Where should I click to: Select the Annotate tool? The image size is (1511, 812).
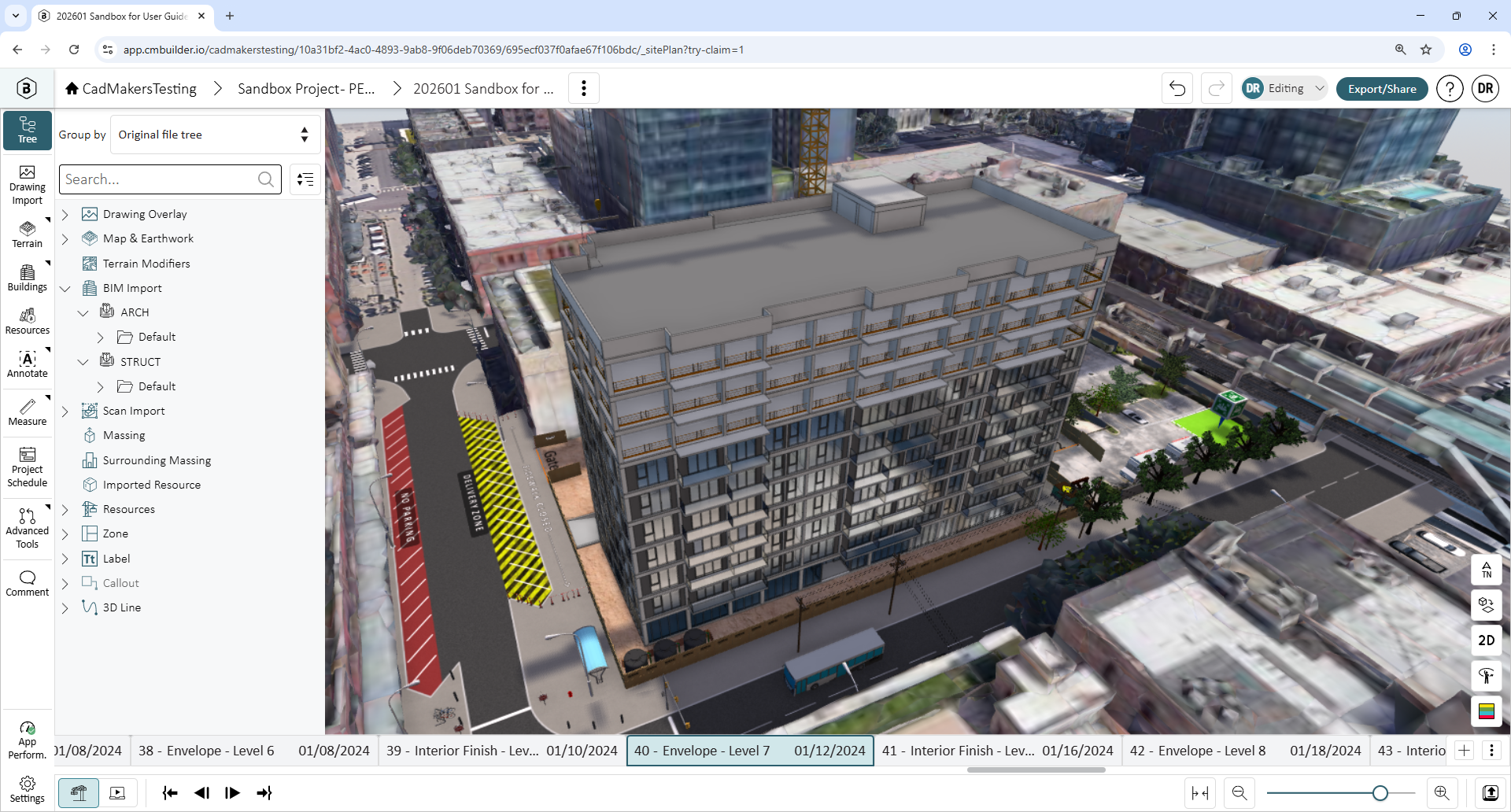coord(28,364)
